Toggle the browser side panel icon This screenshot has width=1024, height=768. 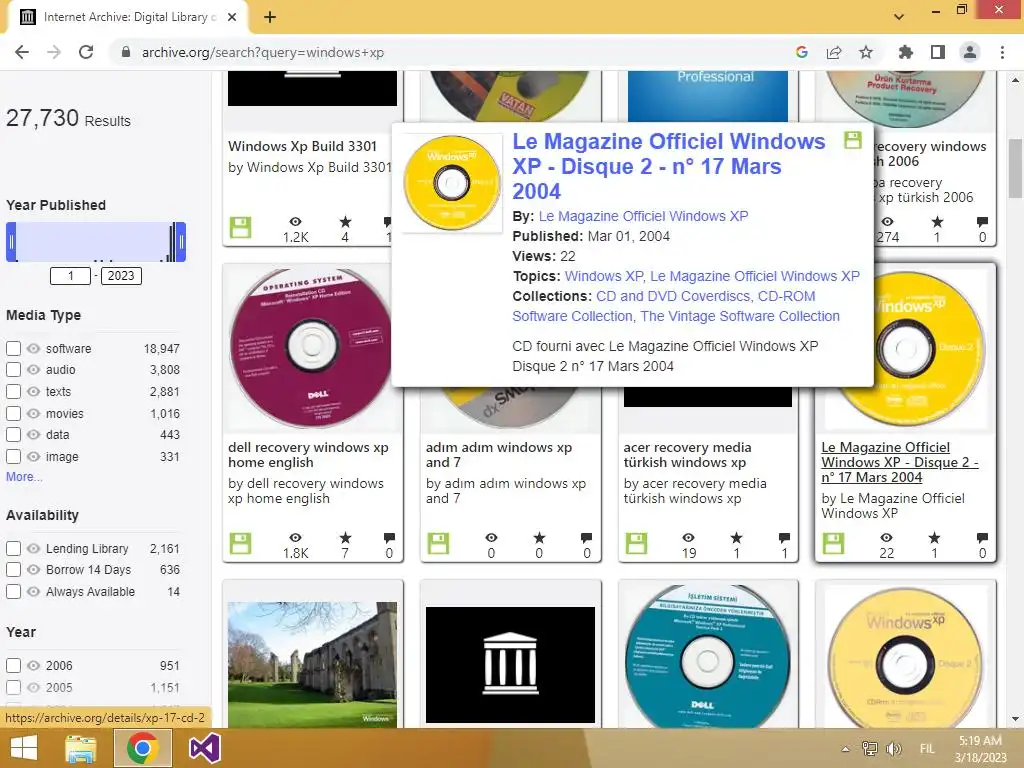[938, 52]
